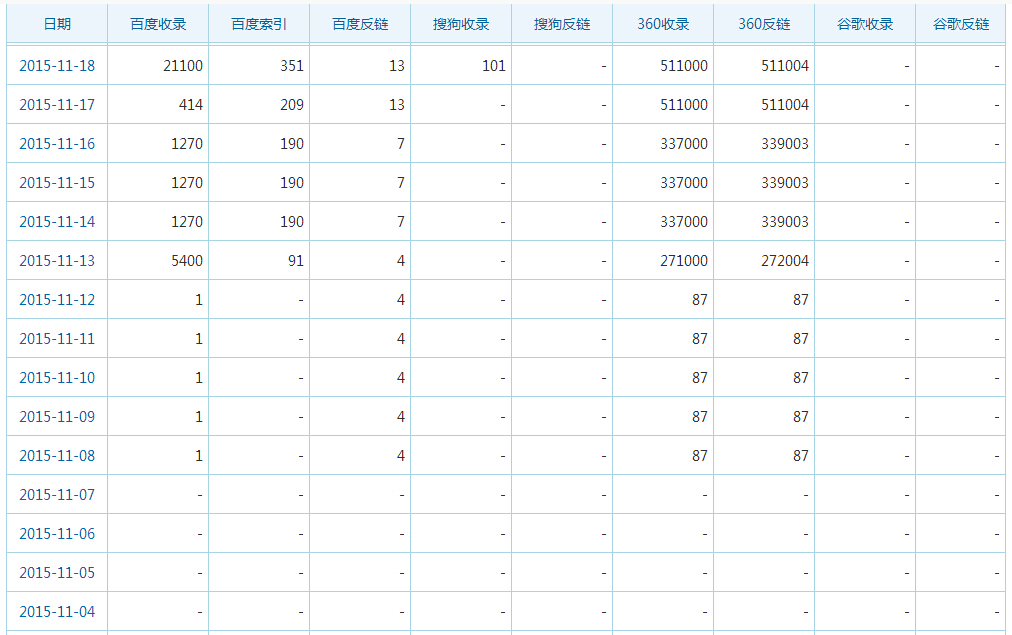The image size is (1012, 635).
Task: Click the 谷歌反链 column header
Action: click(961, 24)
